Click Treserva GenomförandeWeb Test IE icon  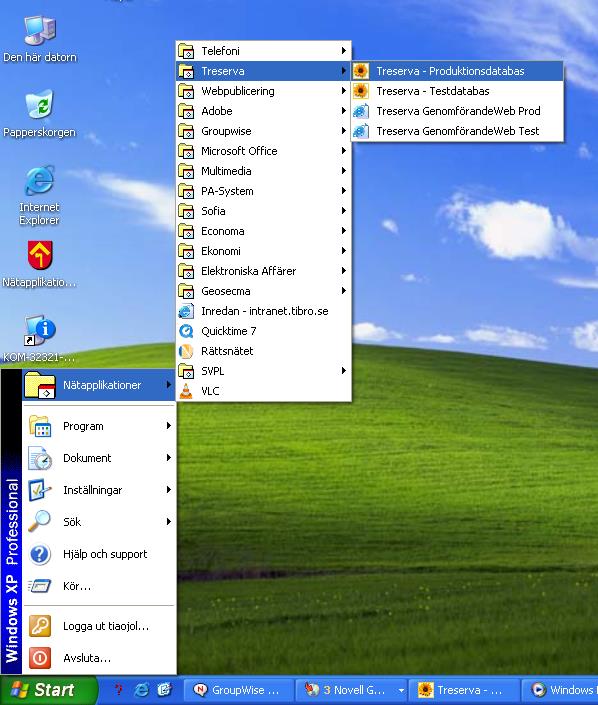click(361, 131)
